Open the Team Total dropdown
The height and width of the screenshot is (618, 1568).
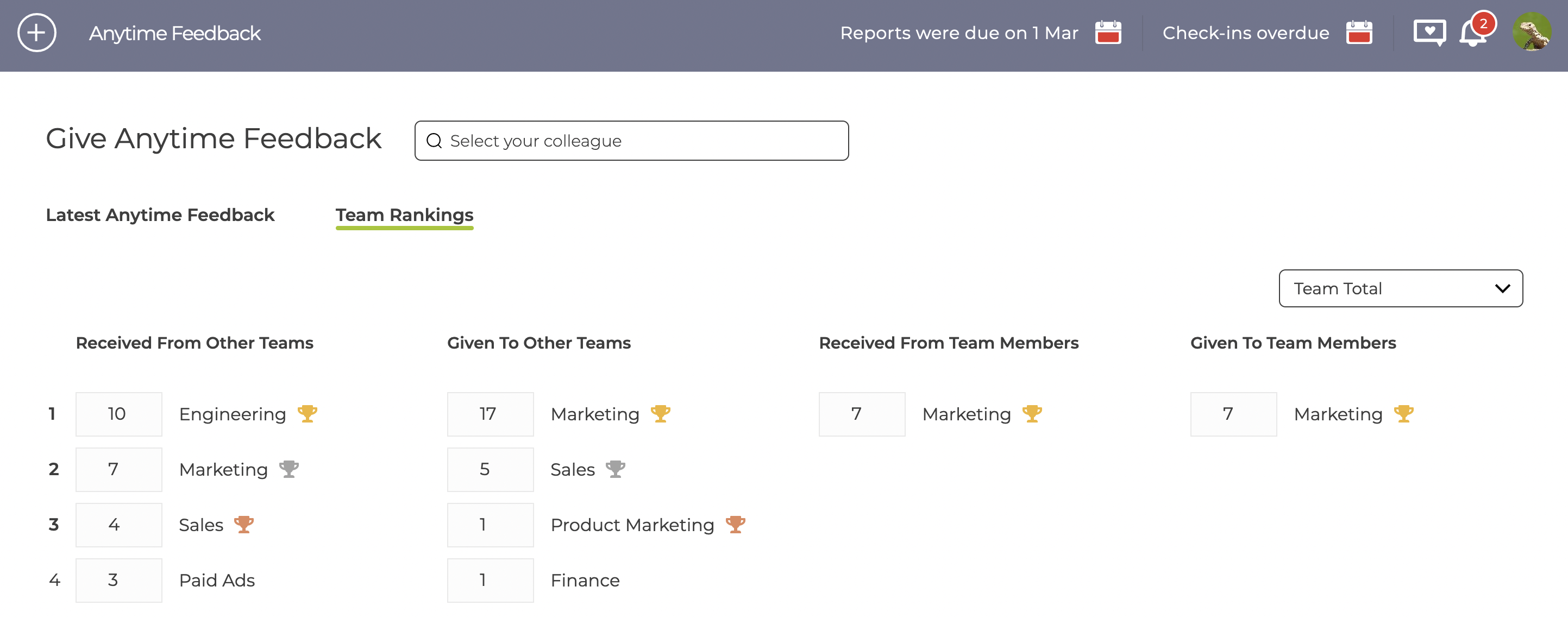(x=1401, y=288)
